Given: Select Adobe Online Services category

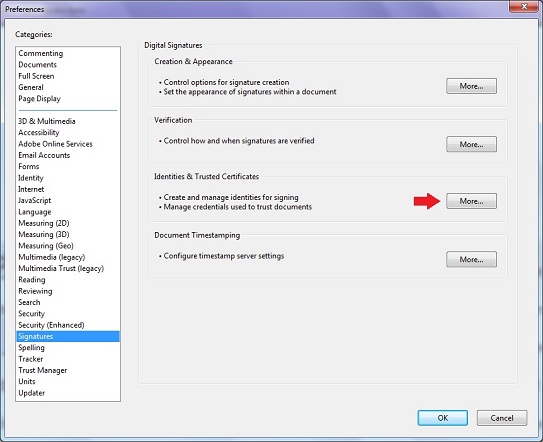Looking at the screenshot, I should (x=55, y=144).
